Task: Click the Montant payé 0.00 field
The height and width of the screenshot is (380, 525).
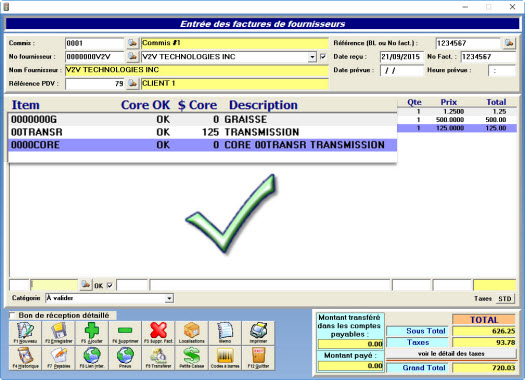Action: tap(350, 366)
